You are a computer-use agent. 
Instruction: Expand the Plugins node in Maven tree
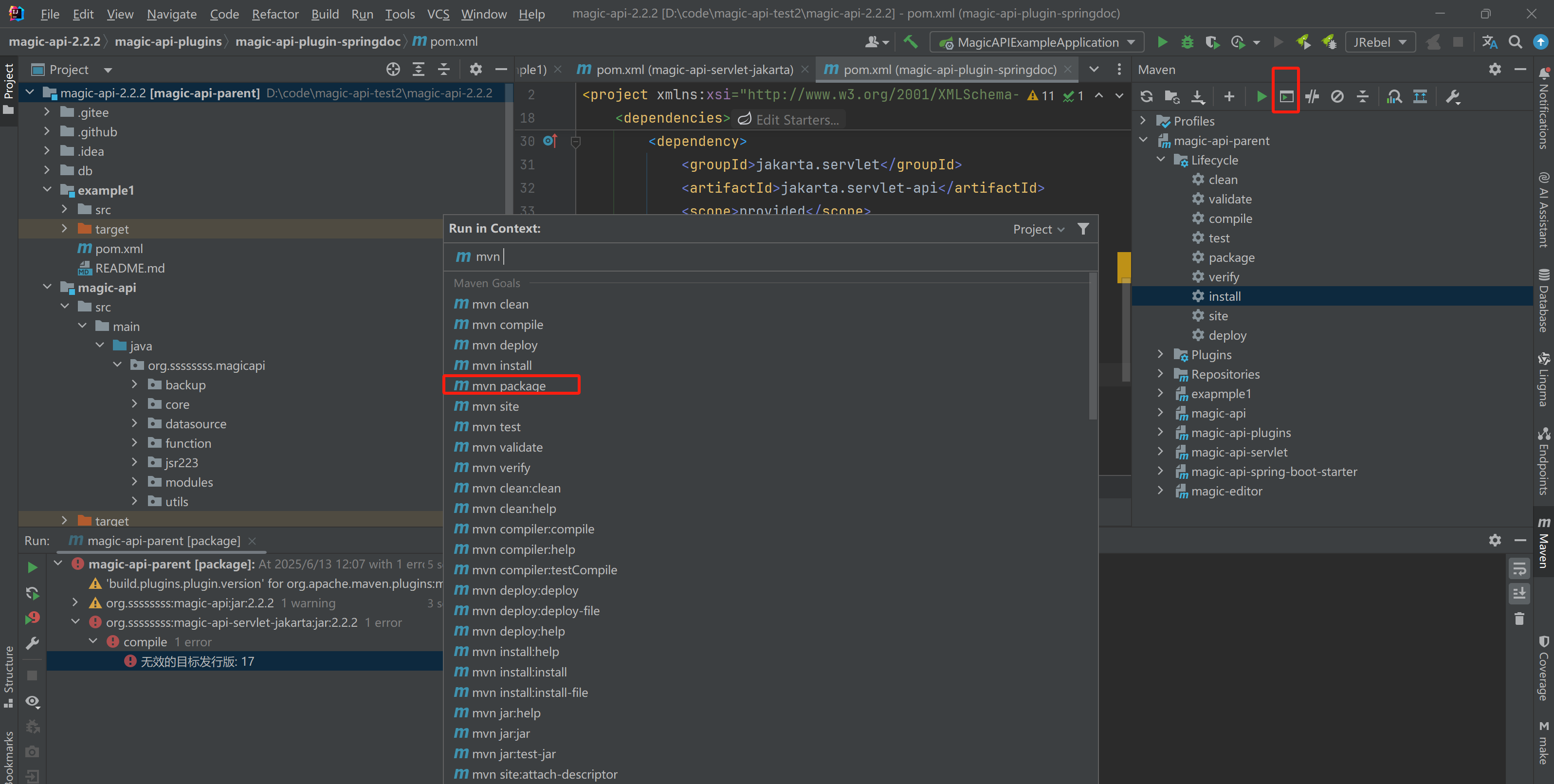pos(1160,355)
